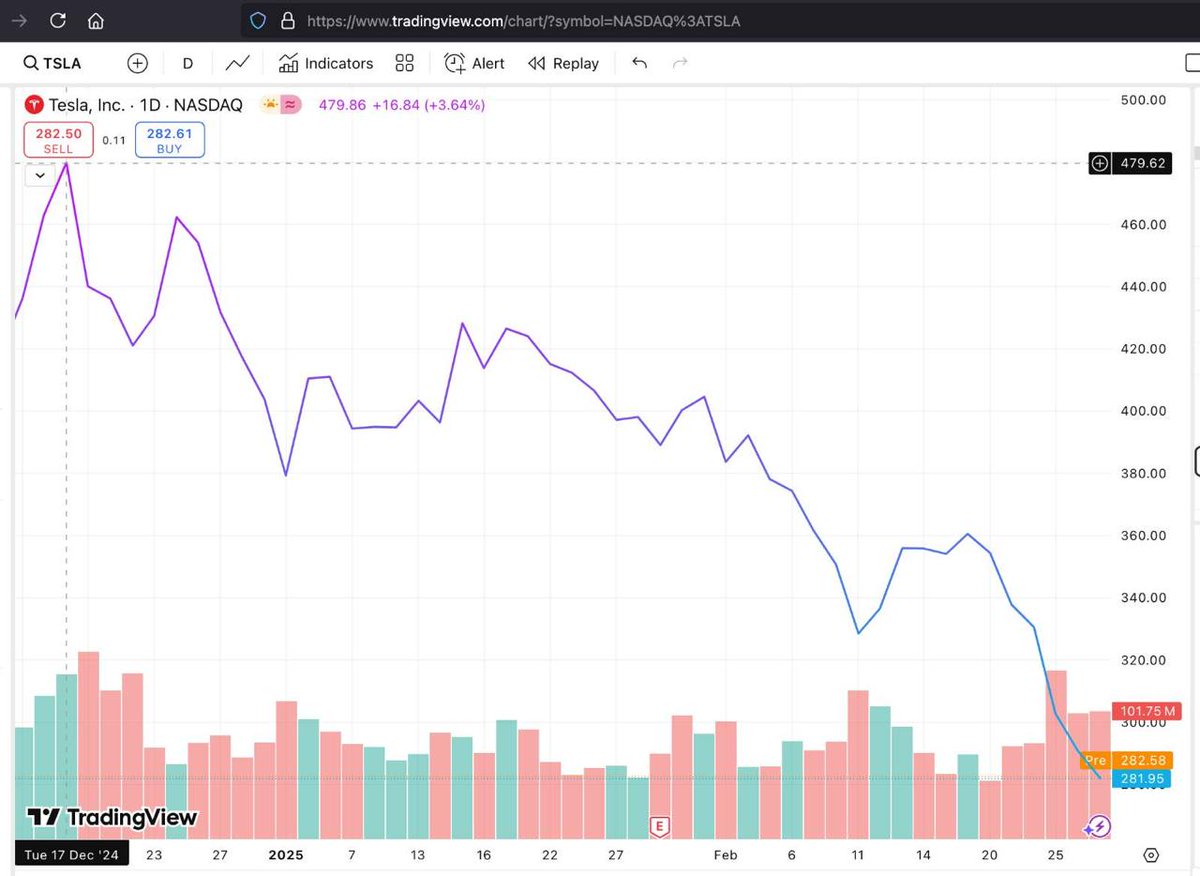Open chart settings gear at bottom right
Screen dimensions: 1200x876
coord(1151,855)
